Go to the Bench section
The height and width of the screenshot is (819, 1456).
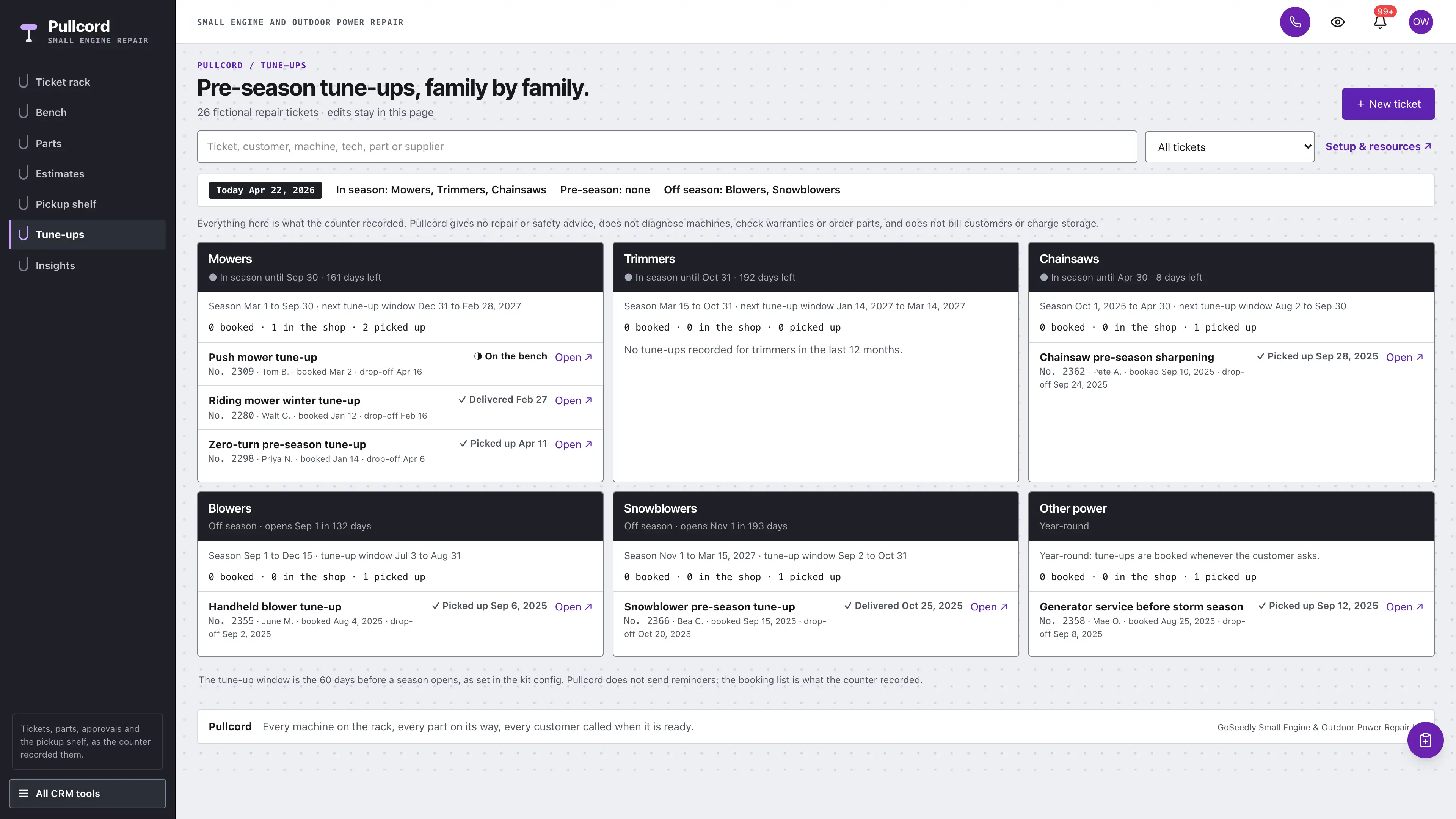(x=88, y=113)
